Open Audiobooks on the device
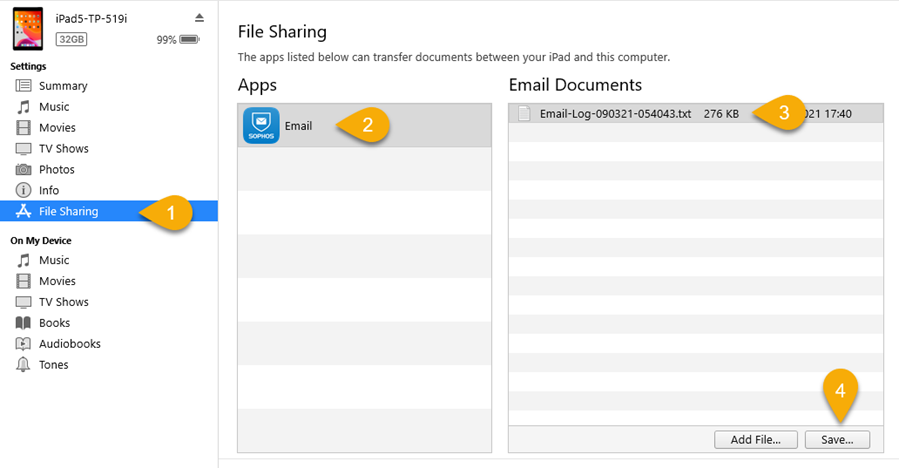Screen dimensions: 899x468 coord(69,344)
